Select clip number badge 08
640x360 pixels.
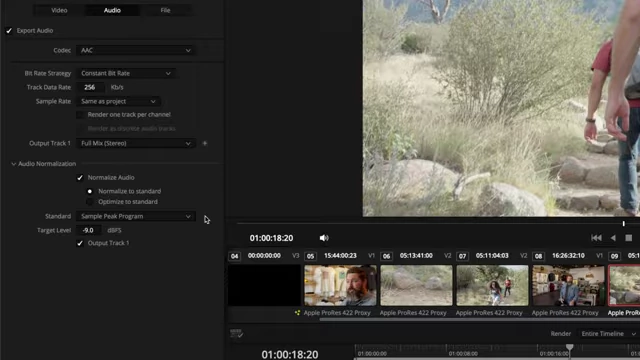[538, 256]
